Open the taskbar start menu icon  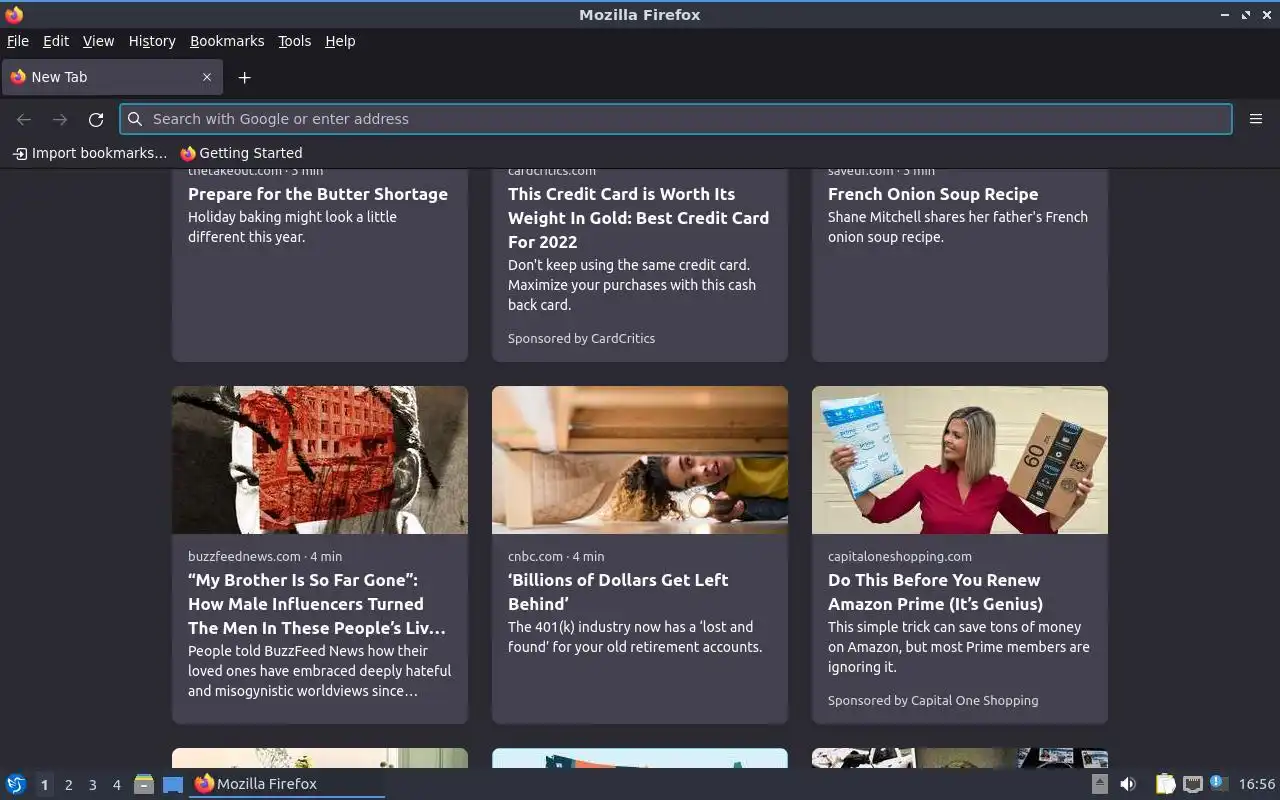point(16,784)
